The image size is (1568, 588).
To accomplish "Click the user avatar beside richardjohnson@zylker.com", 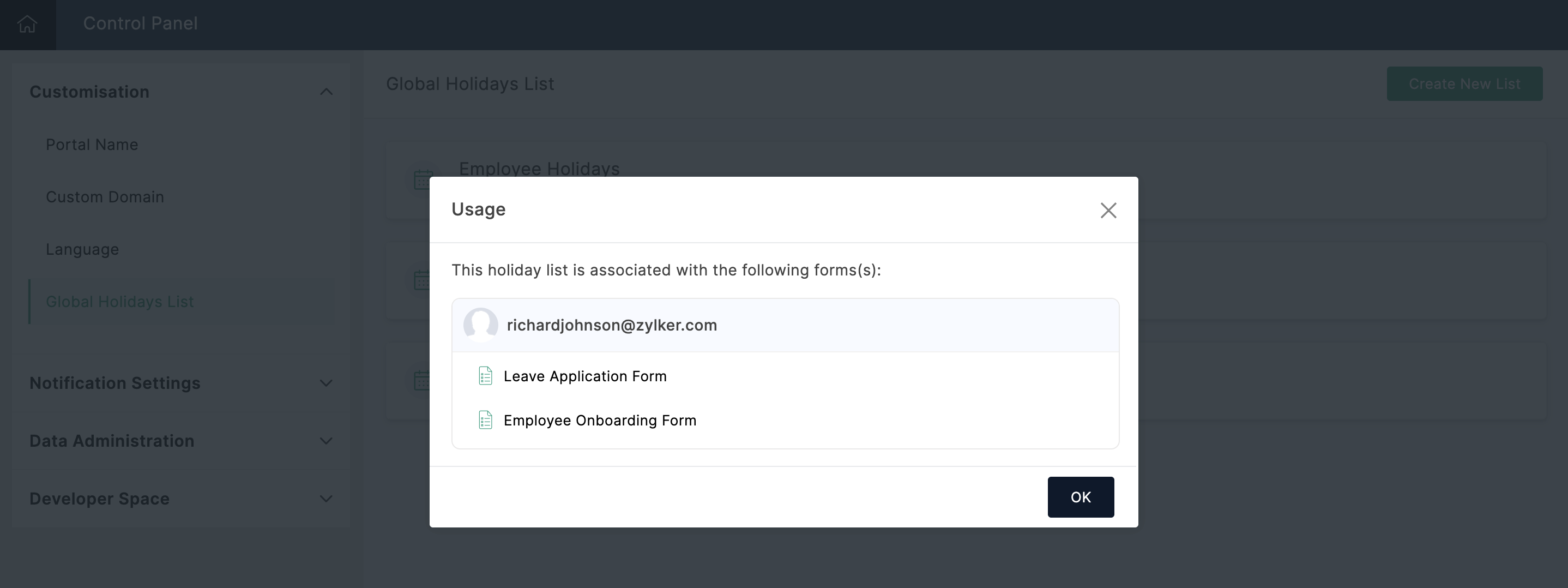I will click(480, 325).
